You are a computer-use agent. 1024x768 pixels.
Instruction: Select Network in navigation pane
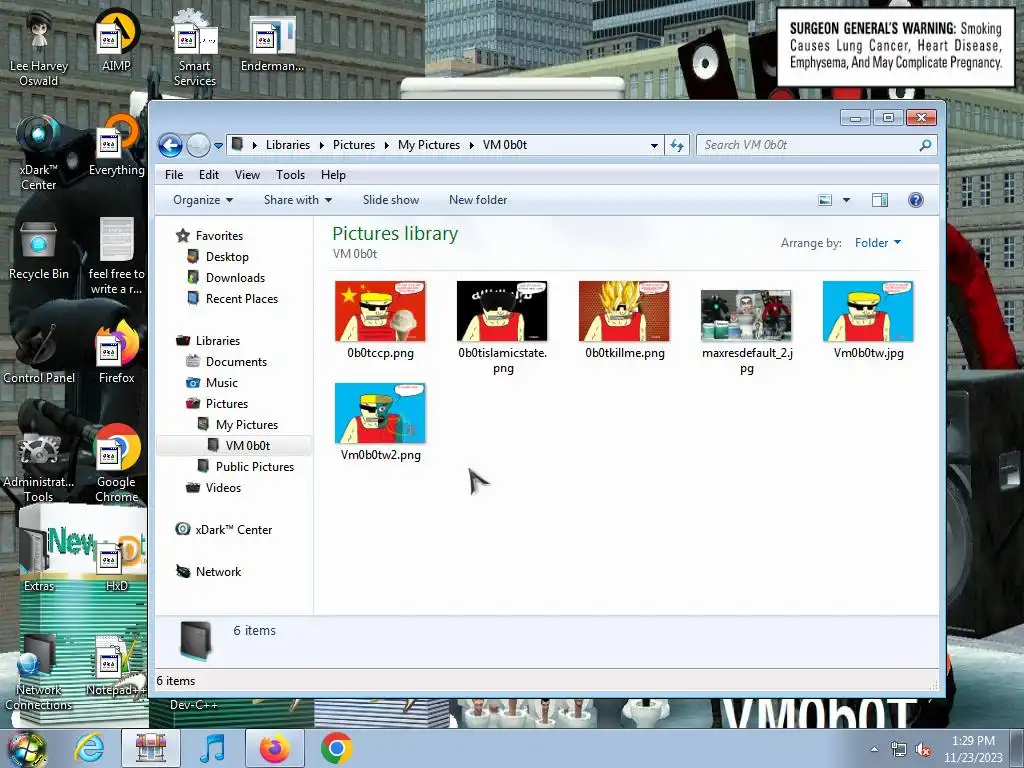point(218,572)
